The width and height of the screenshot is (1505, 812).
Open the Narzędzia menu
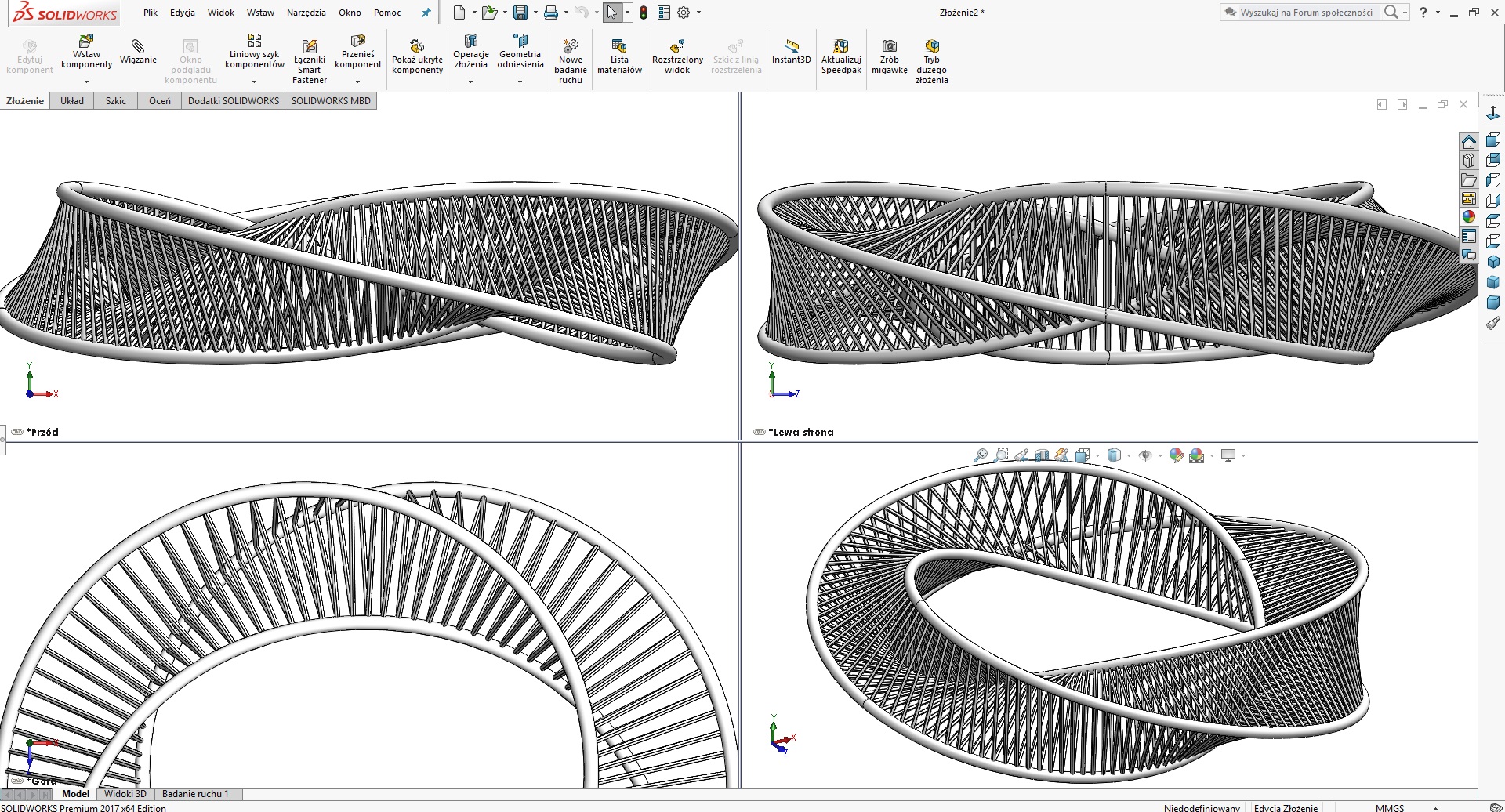click(307, 13)
